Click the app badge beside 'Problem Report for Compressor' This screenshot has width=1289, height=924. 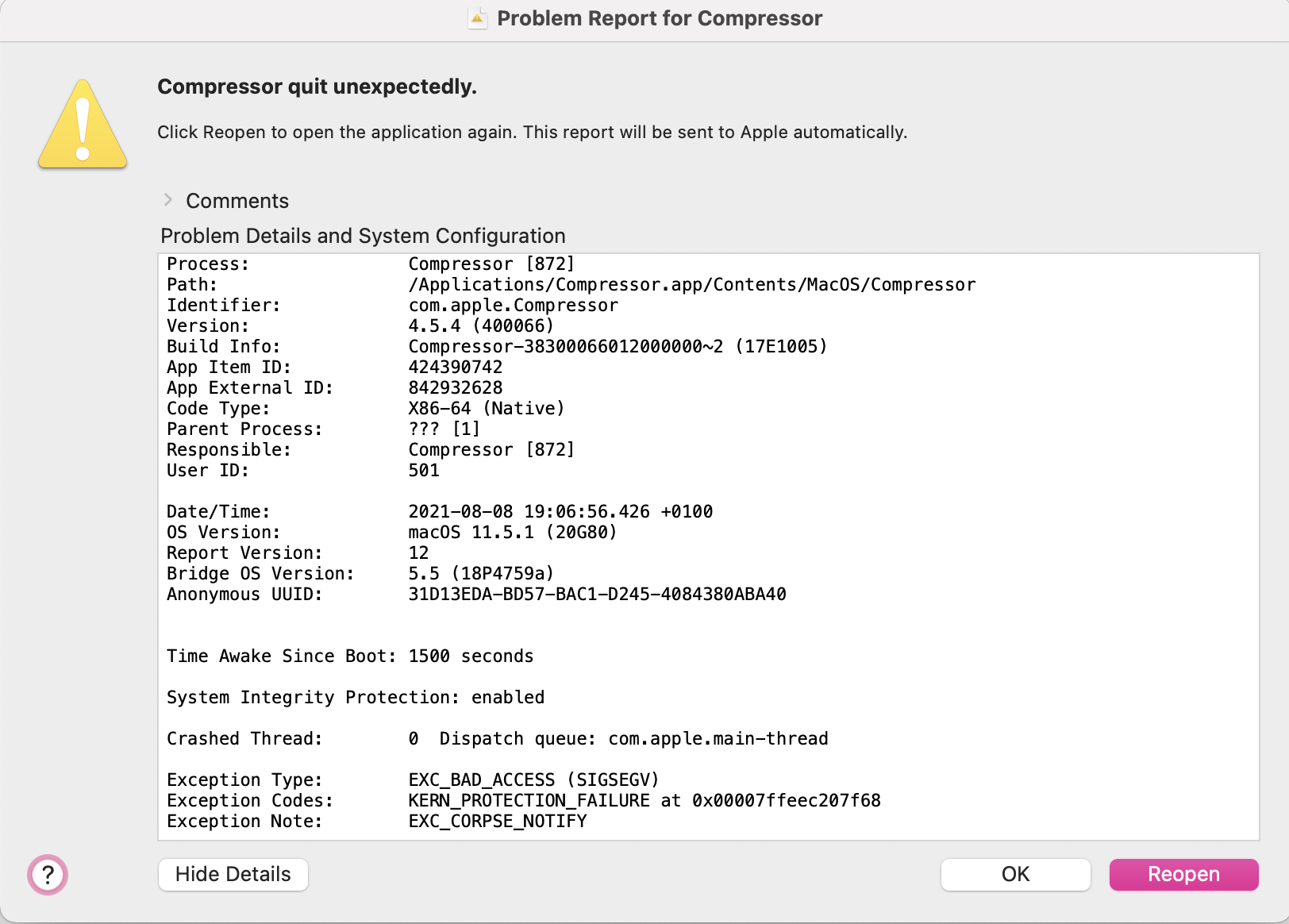click(x=477, y=17)
